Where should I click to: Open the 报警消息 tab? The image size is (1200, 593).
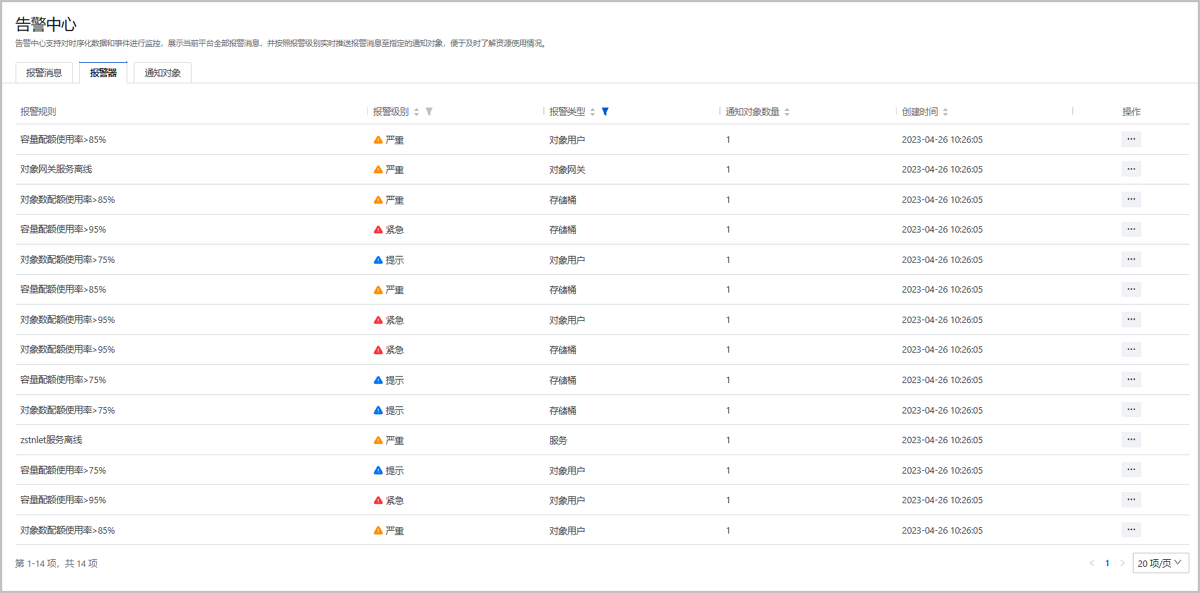click(44, 73)
